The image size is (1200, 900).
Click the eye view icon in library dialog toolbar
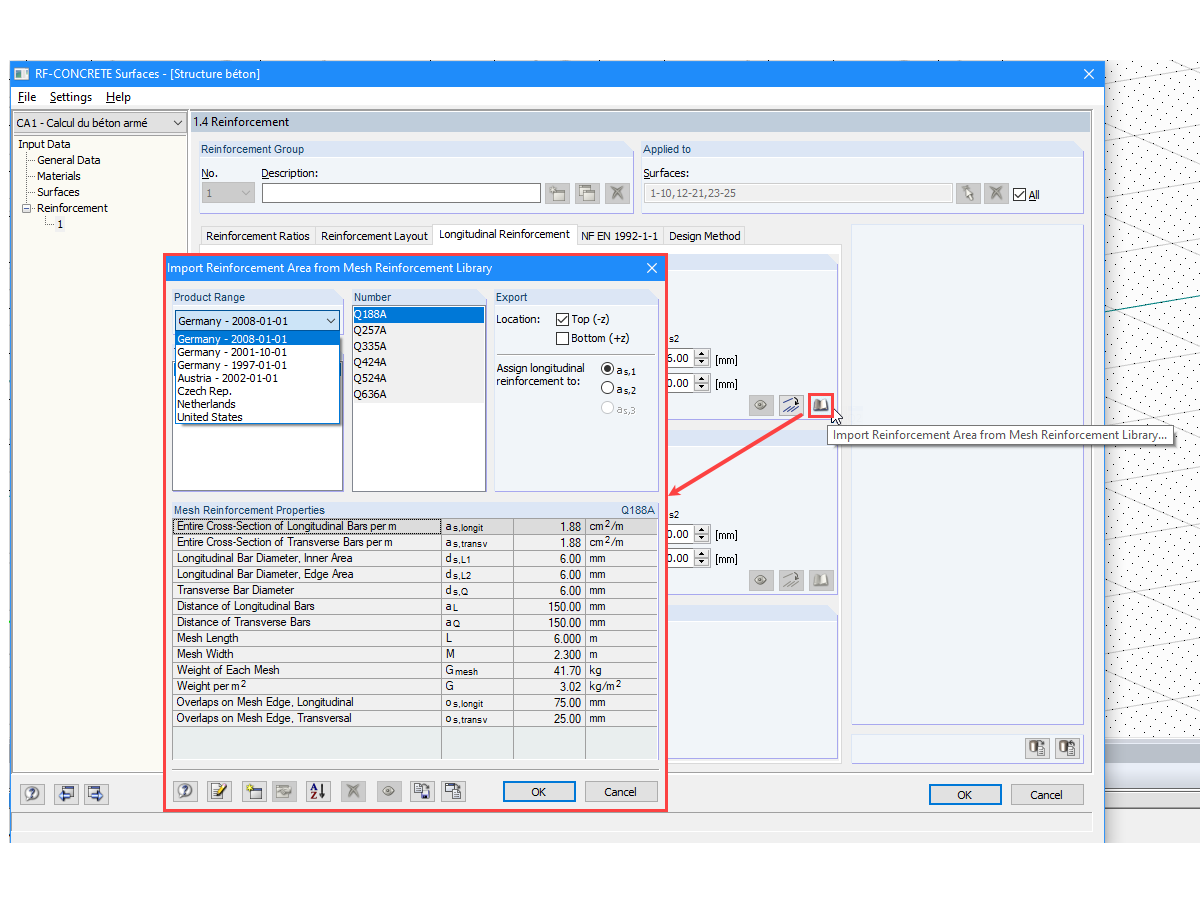(x=389, y=791)
